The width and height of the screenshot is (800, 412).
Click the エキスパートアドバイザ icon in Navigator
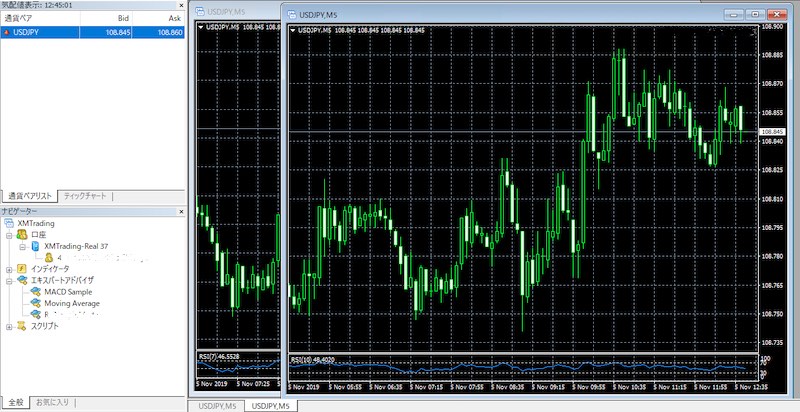point(21,281)
